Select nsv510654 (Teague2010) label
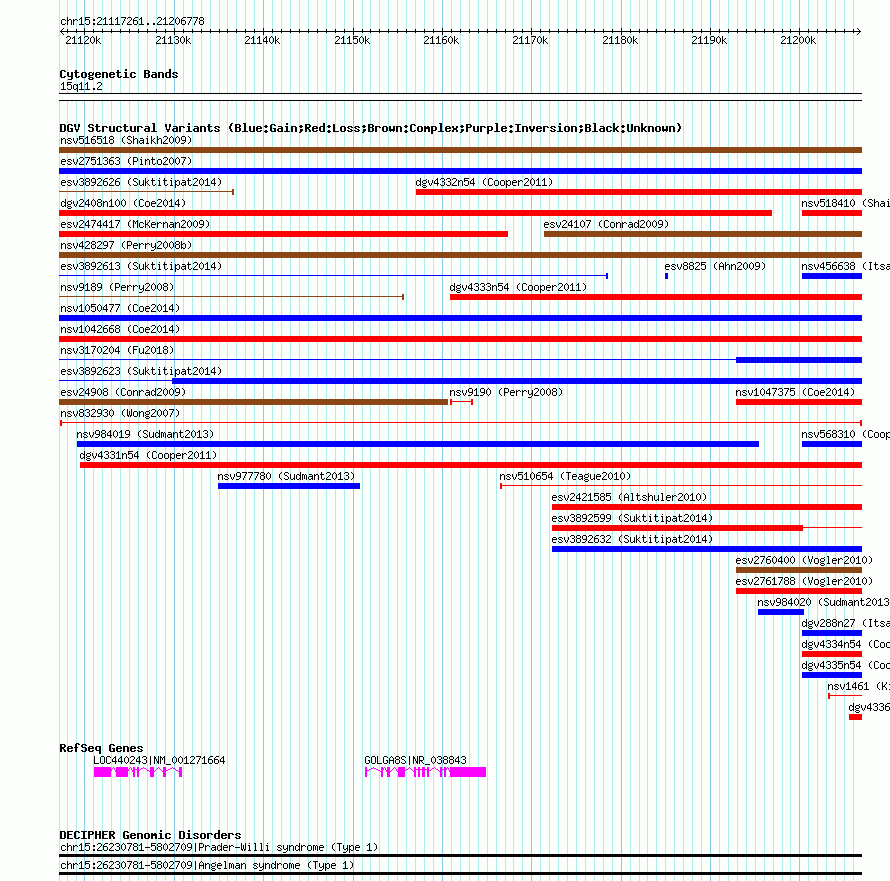This screenshot has height=881, width=890. coord(565,476)
